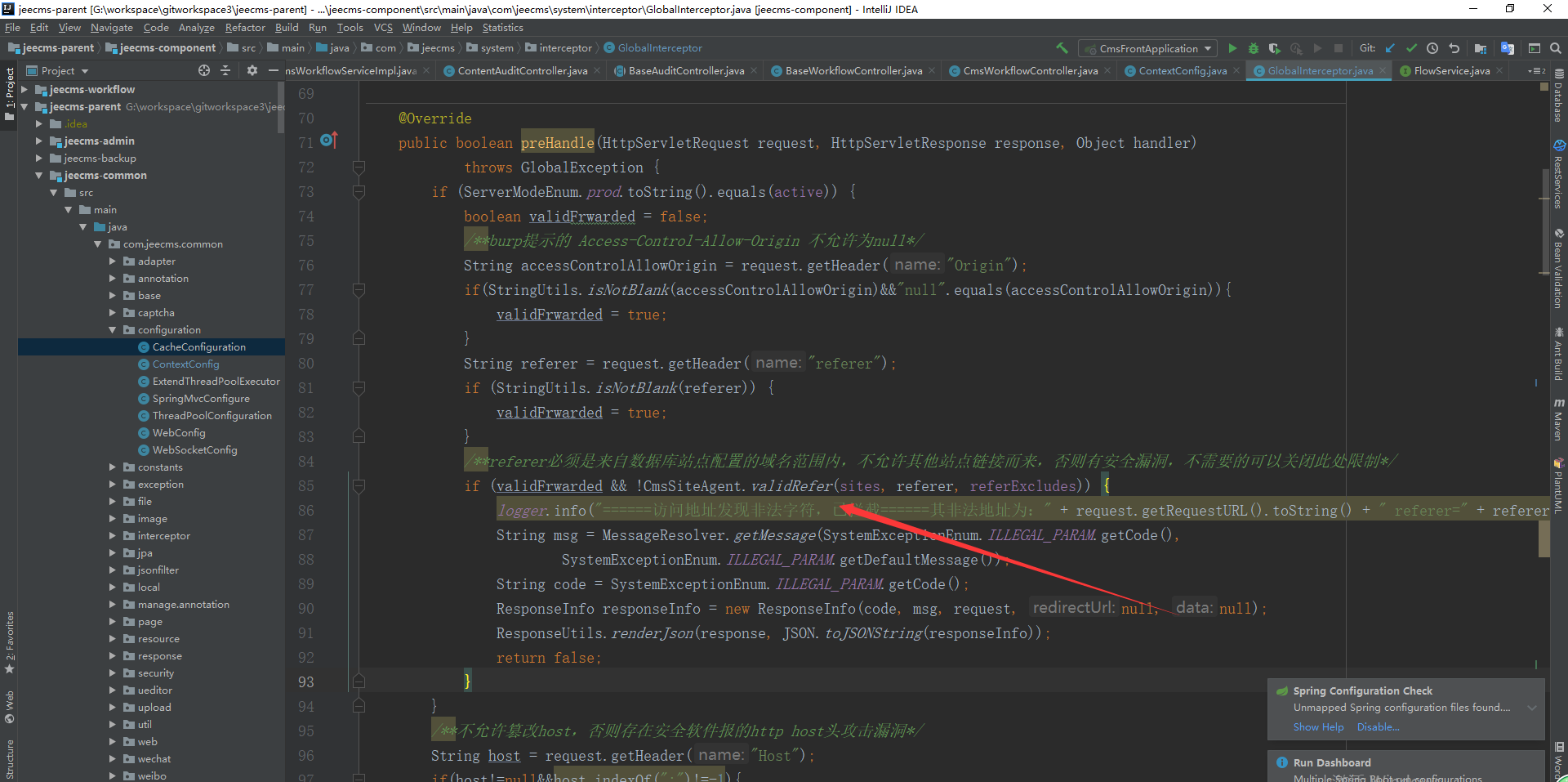
Task: Update project with the blue Git arrow
Action: pos(1390,48)
